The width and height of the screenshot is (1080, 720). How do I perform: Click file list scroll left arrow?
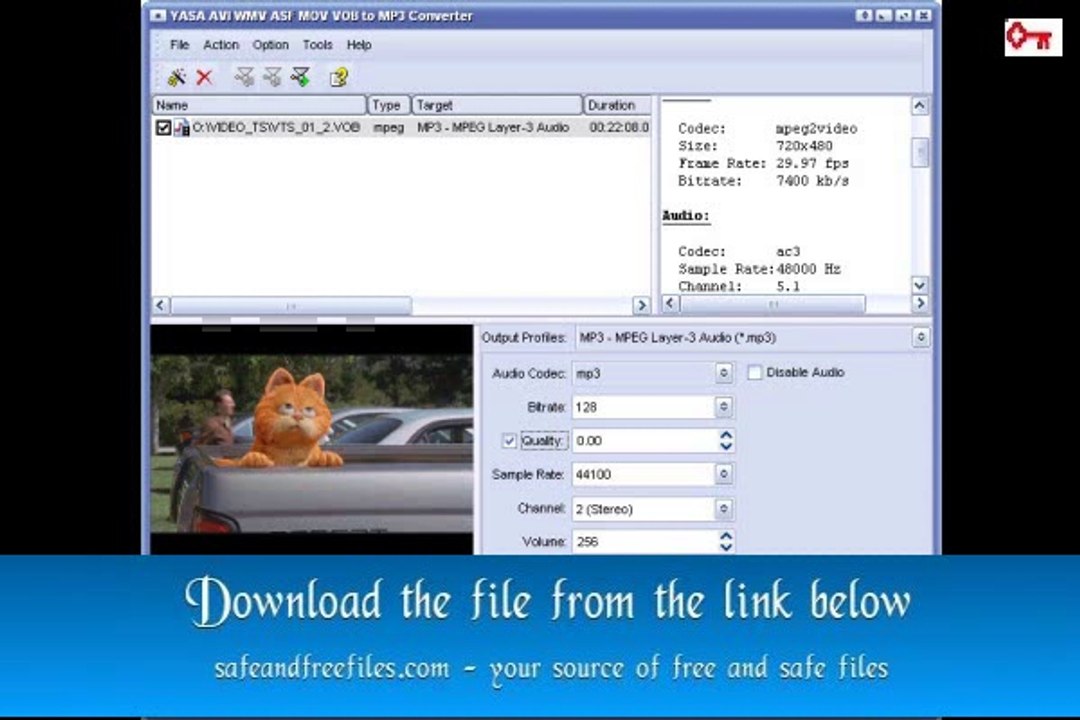tap(160, 305)
